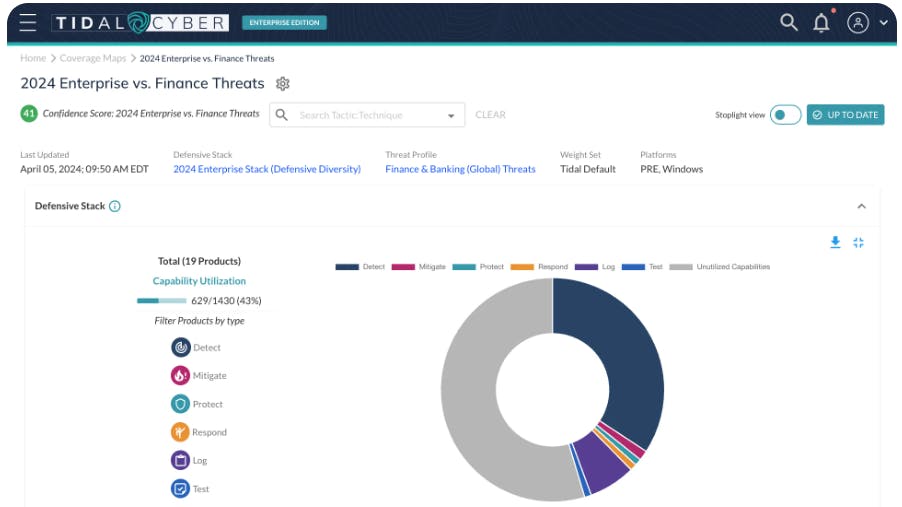The width and height of the screenshot is (902, 507).
Task: Expand the user account menu
Action: [866, 23]
